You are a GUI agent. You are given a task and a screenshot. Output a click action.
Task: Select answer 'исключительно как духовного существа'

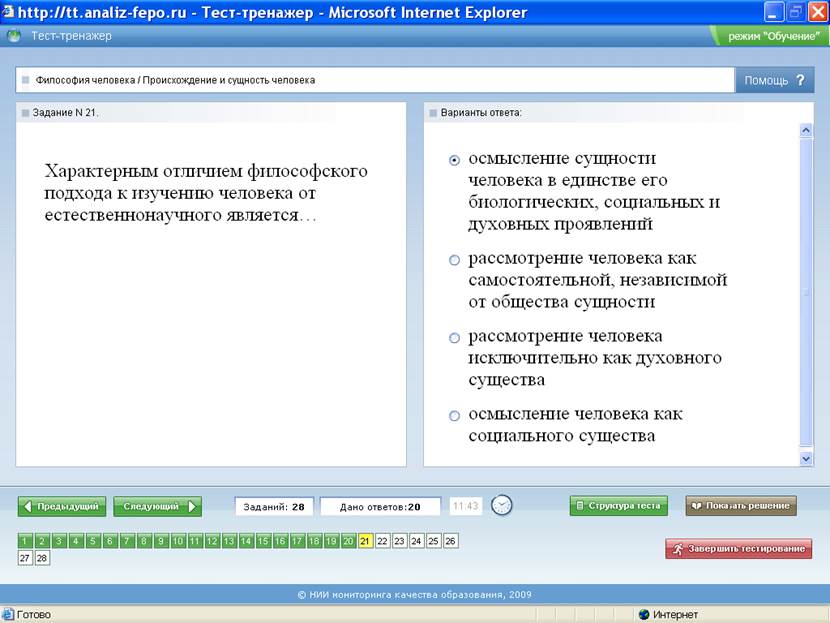tap(454, 338)
